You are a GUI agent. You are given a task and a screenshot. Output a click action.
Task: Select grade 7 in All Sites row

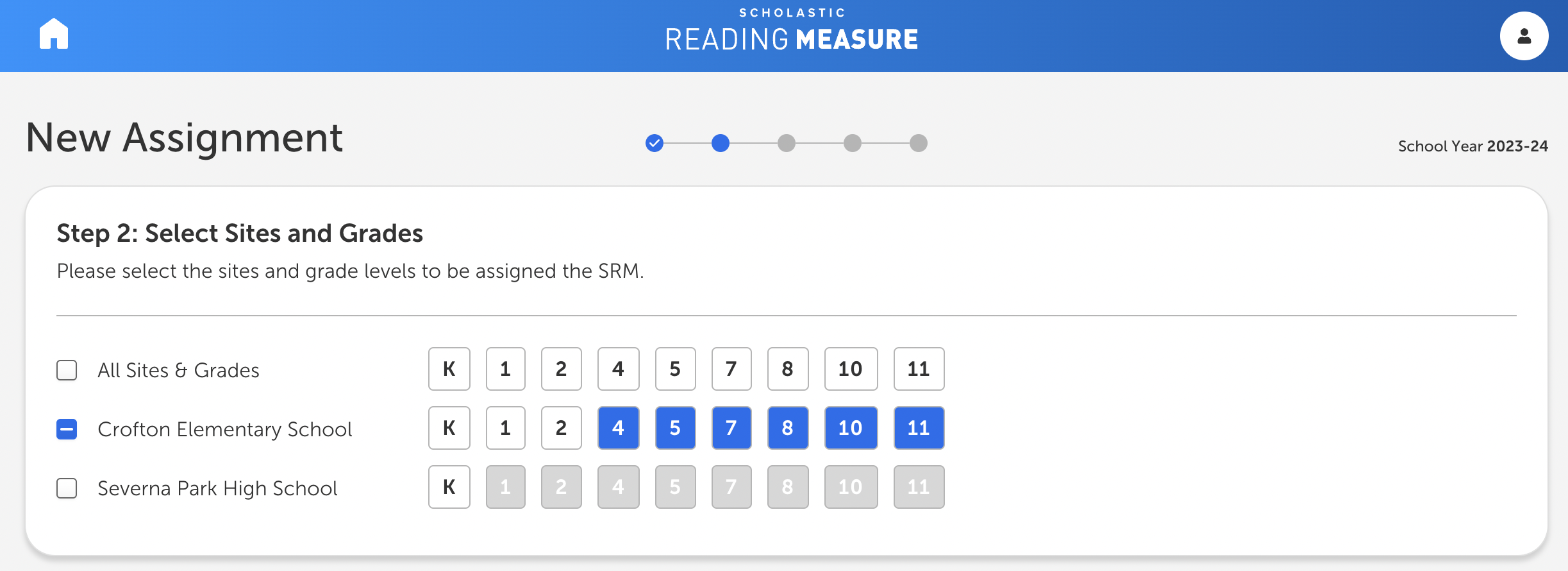point(731,369)
